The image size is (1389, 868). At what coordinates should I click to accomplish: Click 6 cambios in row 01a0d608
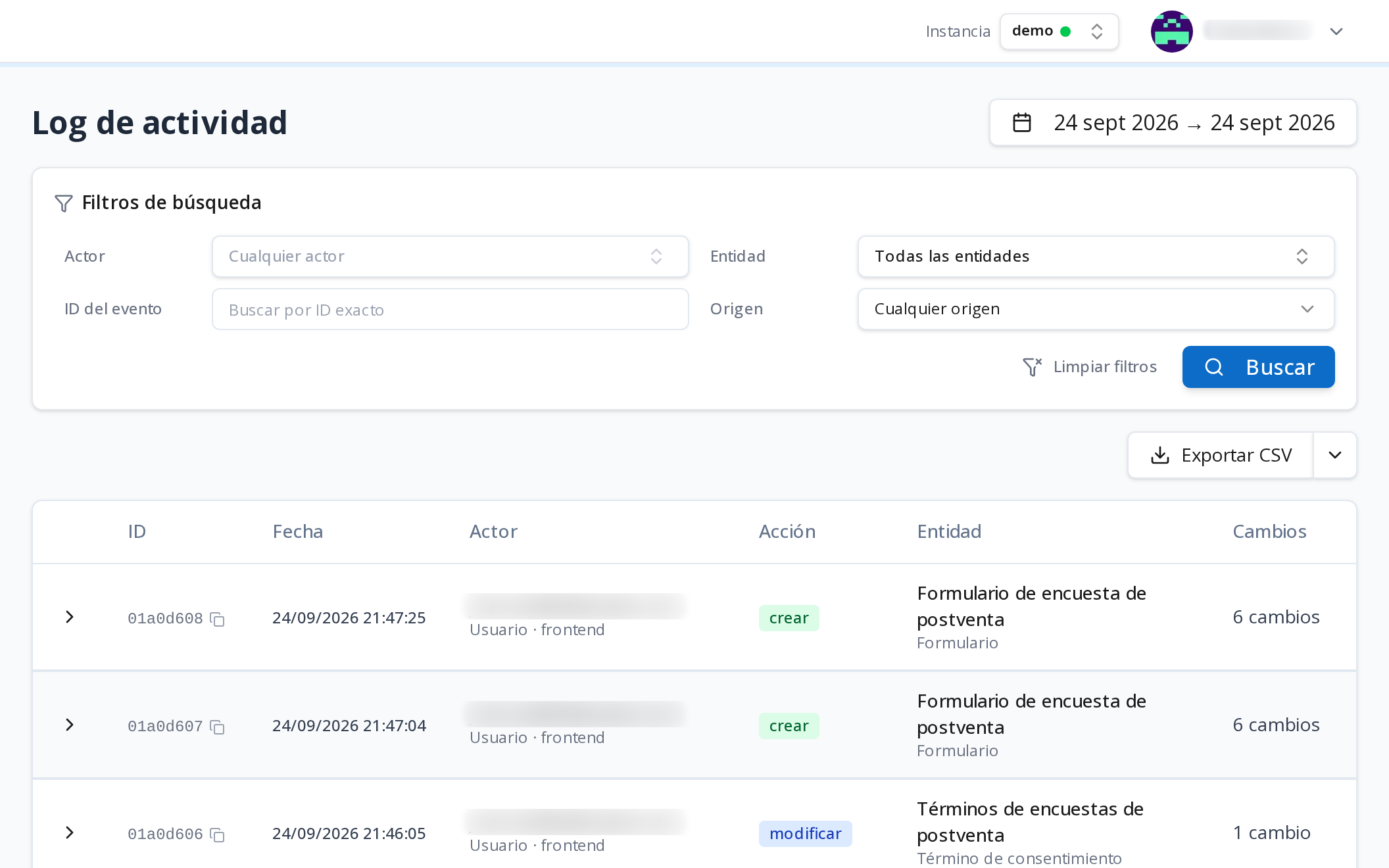point(1276,617)
